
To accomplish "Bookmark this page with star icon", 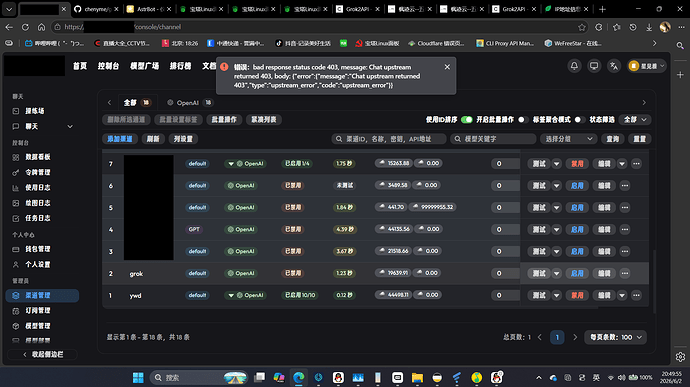I will point(582,27).
